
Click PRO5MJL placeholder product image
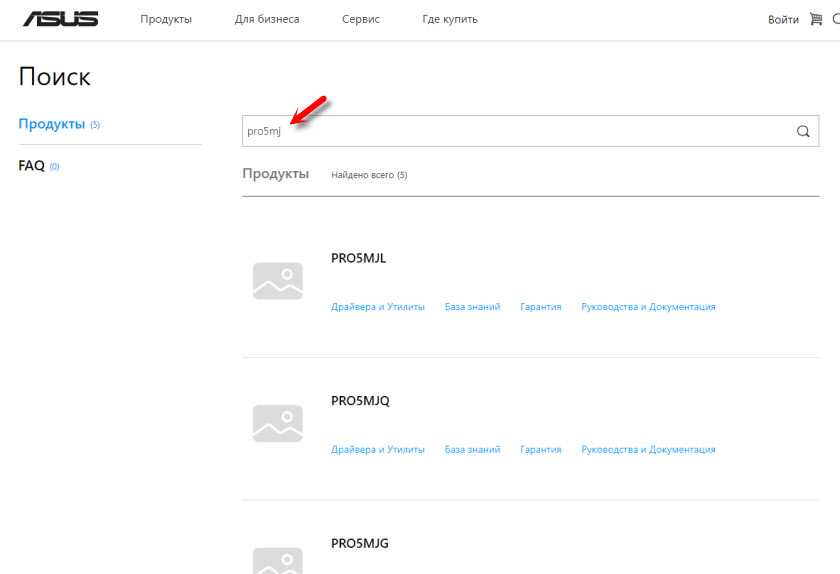pyautogui.click(x=278, y=281)
